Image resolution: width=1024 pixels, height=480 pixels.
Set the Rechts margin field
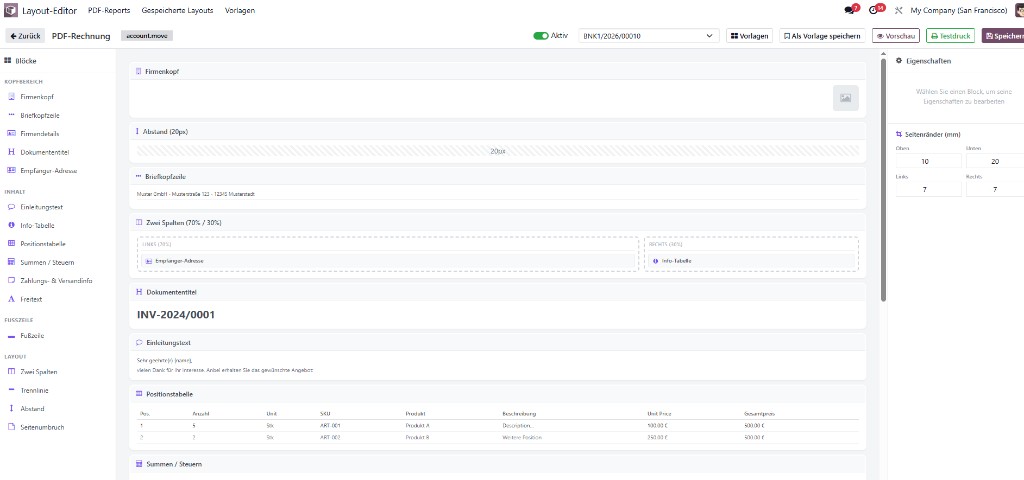point(995,189)
